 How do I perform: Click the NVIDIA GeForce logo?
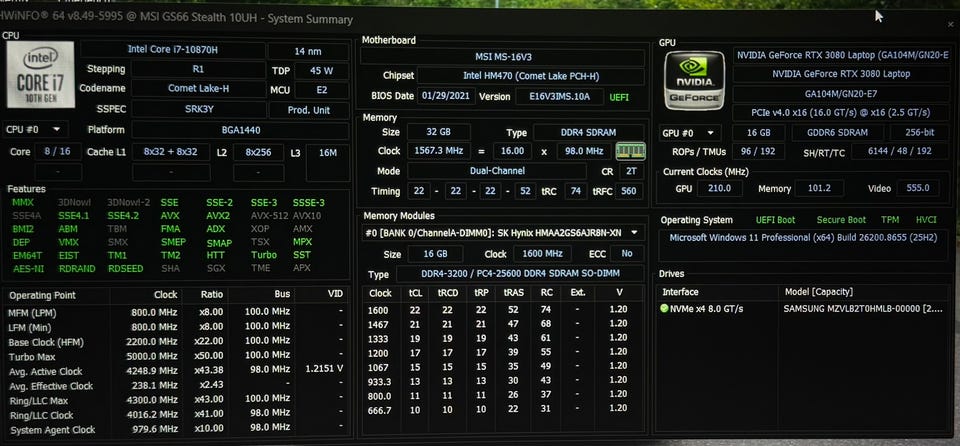coord(694,80)
